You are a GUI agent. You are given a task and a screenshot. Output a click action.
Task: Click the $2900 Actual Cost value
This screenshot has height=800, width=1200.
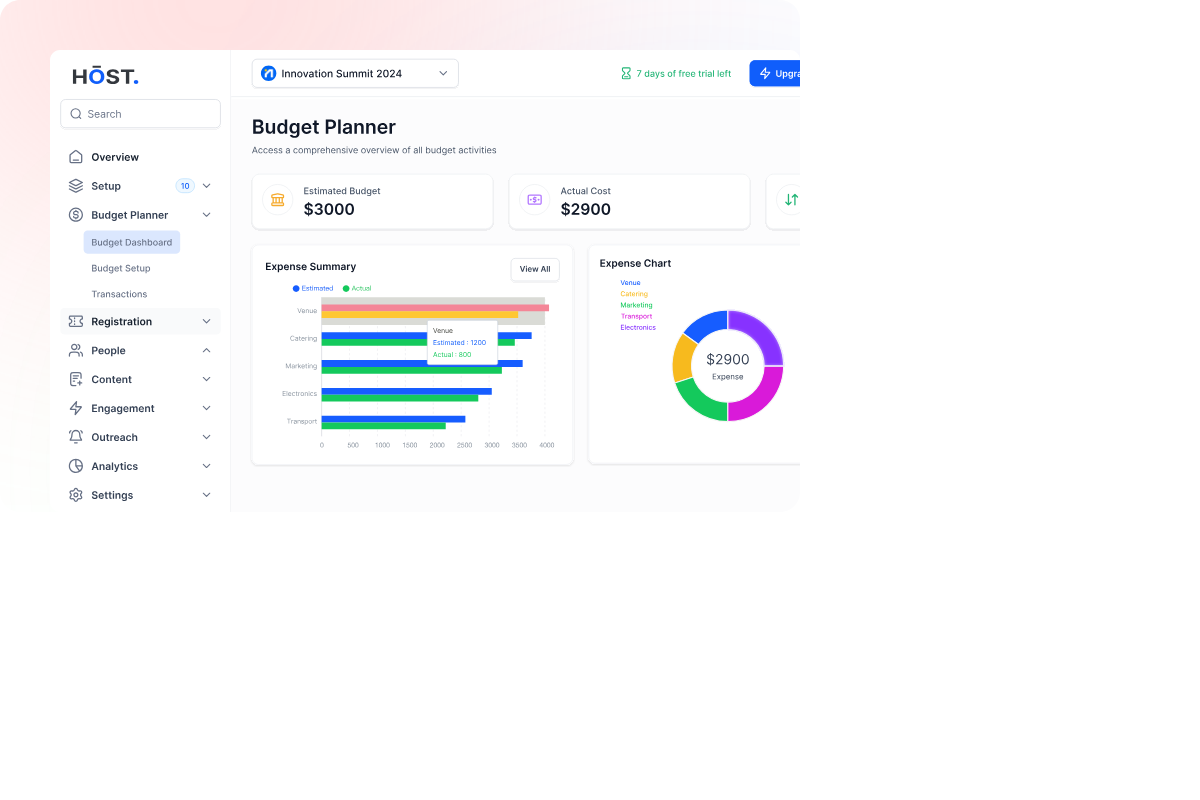[x=586, y=210]
